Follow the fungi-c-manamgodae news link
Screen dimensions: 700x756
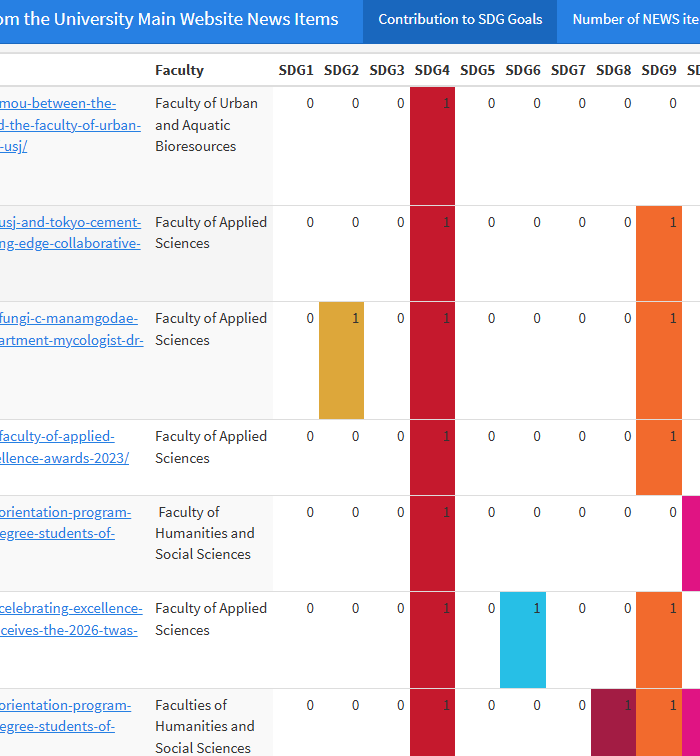pyautogui.click(x=68, y=318)
